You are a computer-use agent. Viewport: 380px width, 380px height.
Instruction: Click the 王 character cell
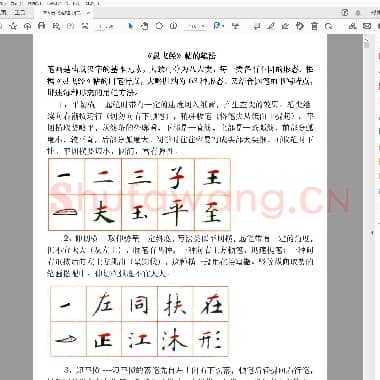point(212,177)
